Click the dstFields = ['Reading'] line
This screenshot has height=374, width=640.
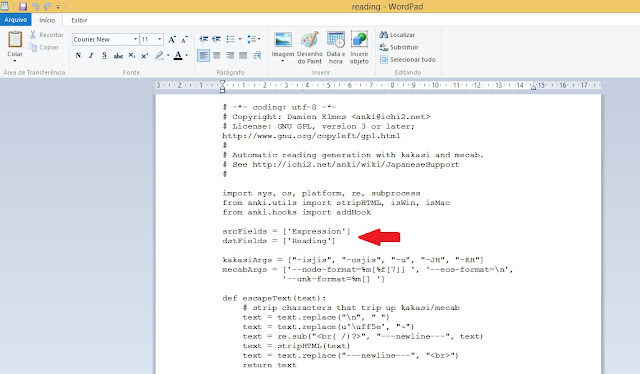[x=278, y=241]
